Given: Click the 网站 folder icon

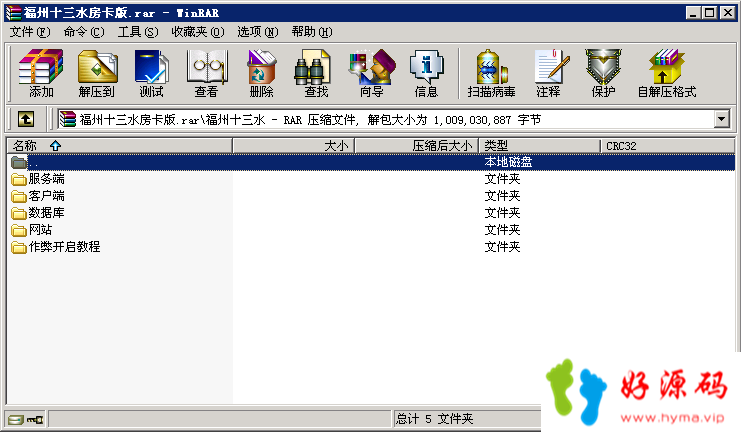Looking at the screenshot, I should [19, 230].
